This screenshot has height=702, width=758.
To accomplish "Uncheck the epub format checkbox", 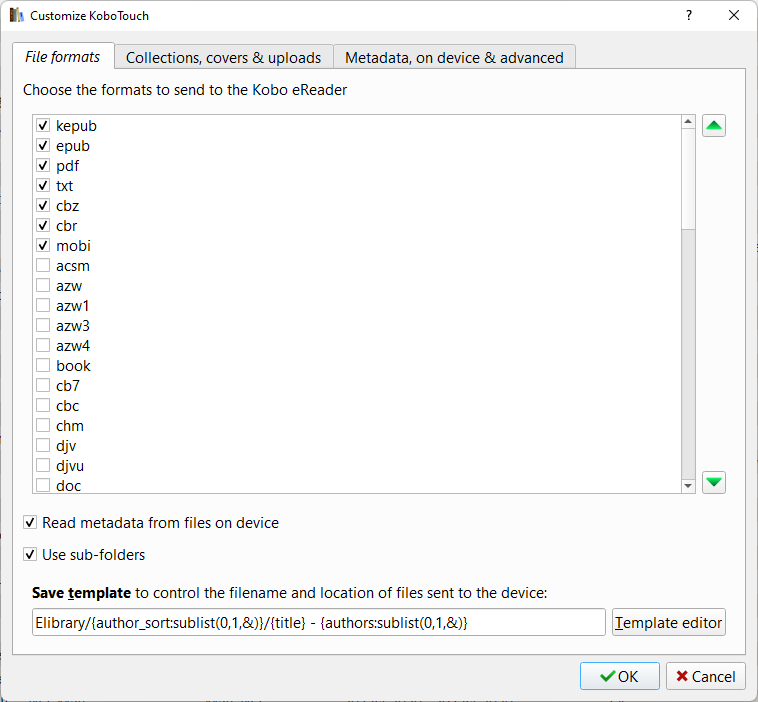I will tap(43, 146).
